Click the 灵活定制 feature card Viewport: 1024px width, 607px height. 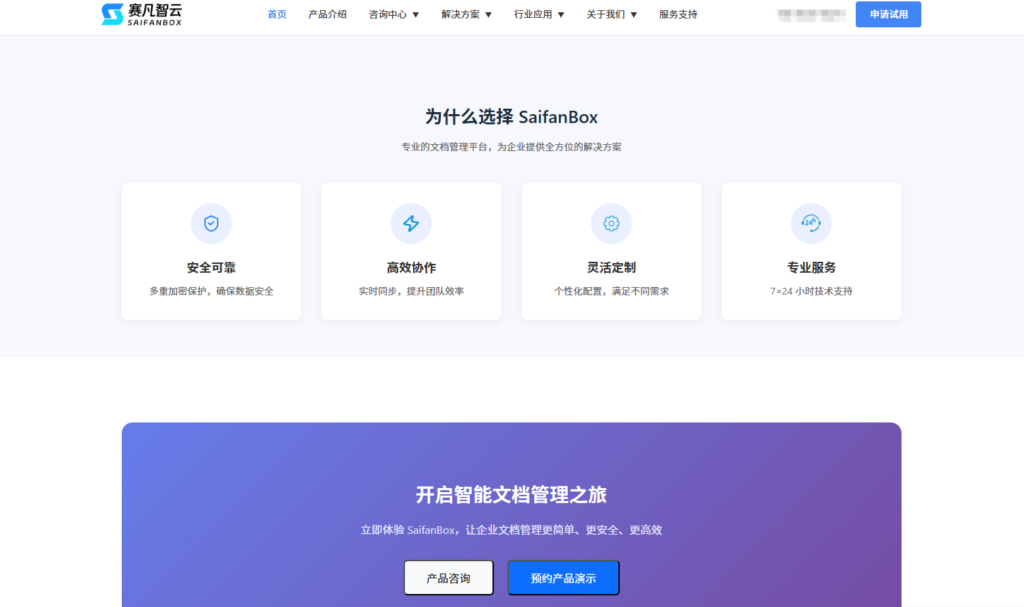coord(611,250)
